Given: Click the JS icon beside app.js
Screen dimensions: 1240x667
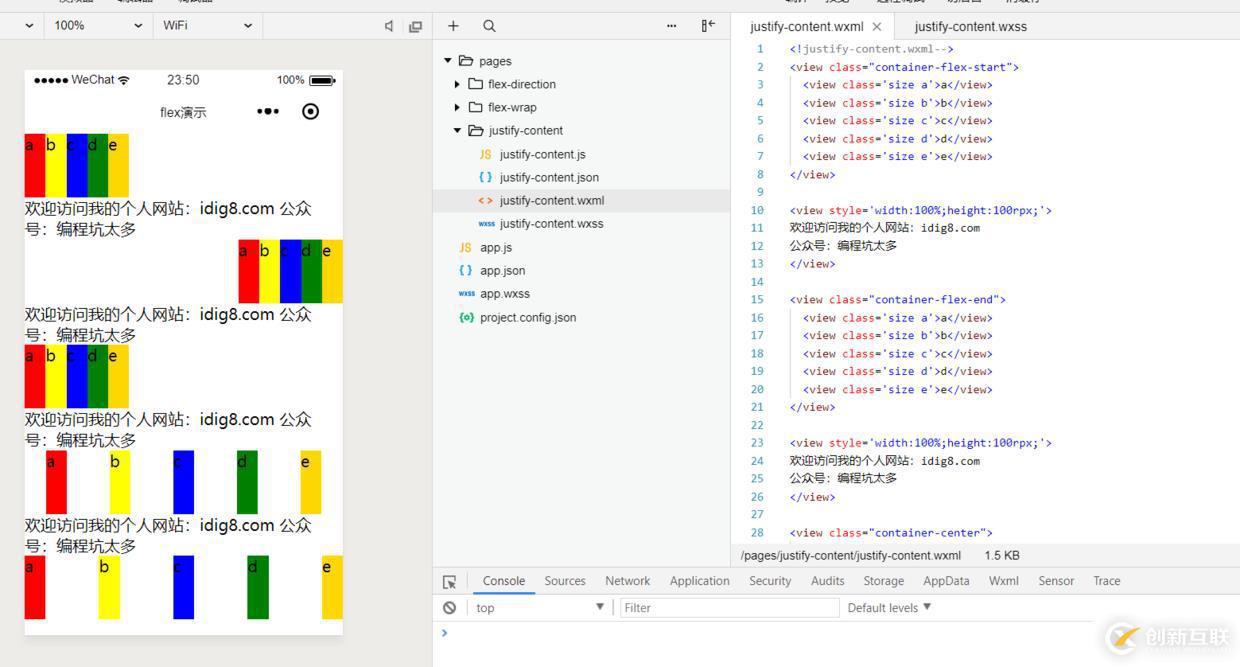Looking at the screenshot, I should tap(465, 247).
